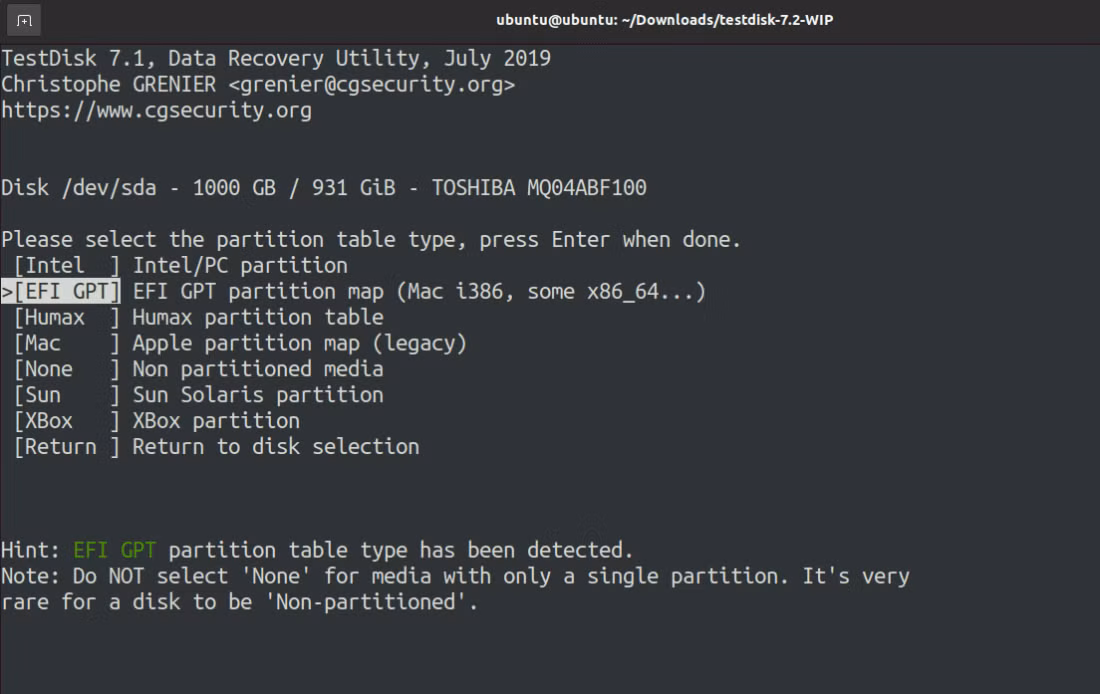Image resolution: width=1100 pixels, height=694 pixels.
Task: Select [None] non partitioned media option
Action: tap(67, 369)
